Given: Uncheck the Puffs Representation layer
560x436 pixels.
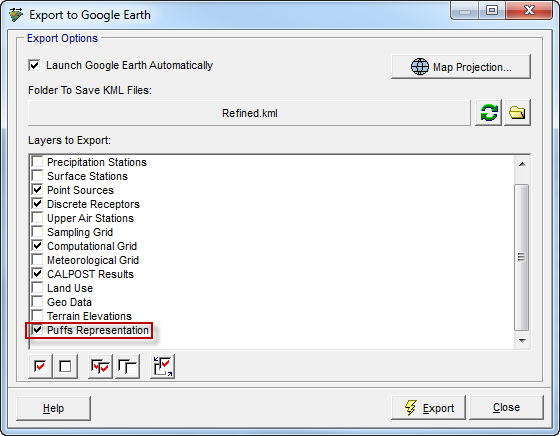Looking at the screenshot, I should click(37, 330).
